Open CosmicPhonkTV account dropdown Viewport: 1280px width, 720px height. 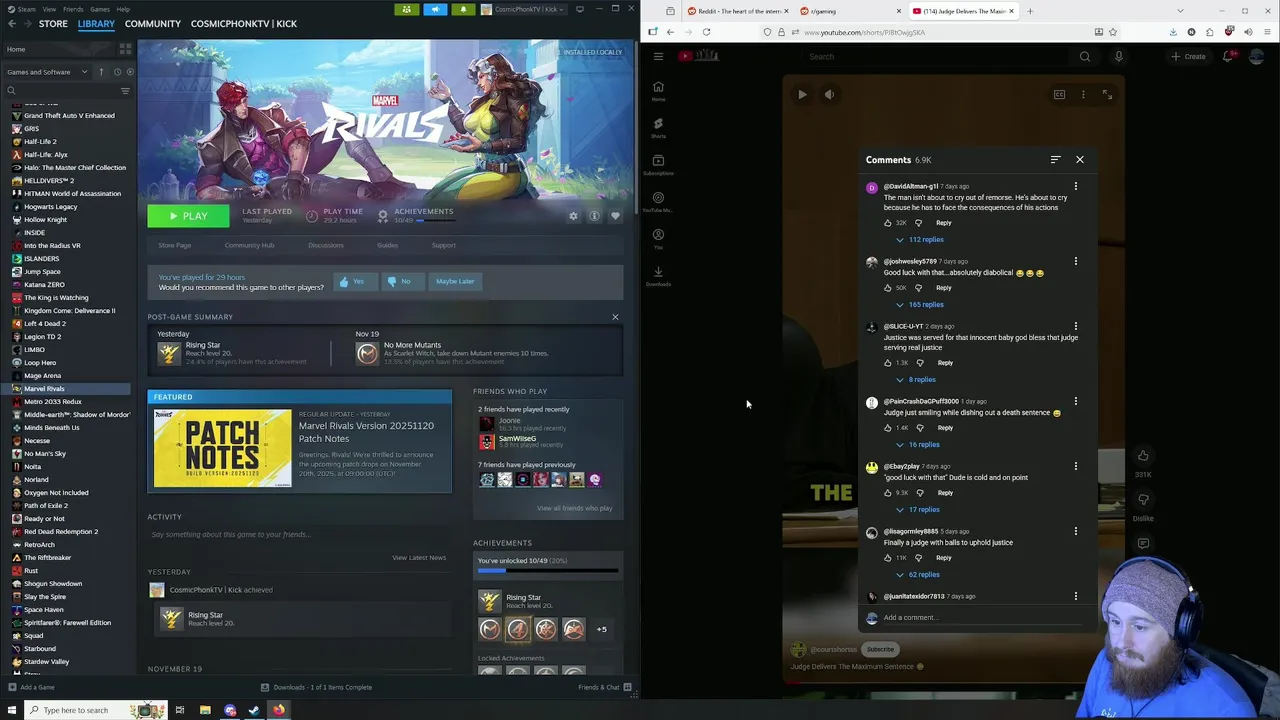point(523,9)
